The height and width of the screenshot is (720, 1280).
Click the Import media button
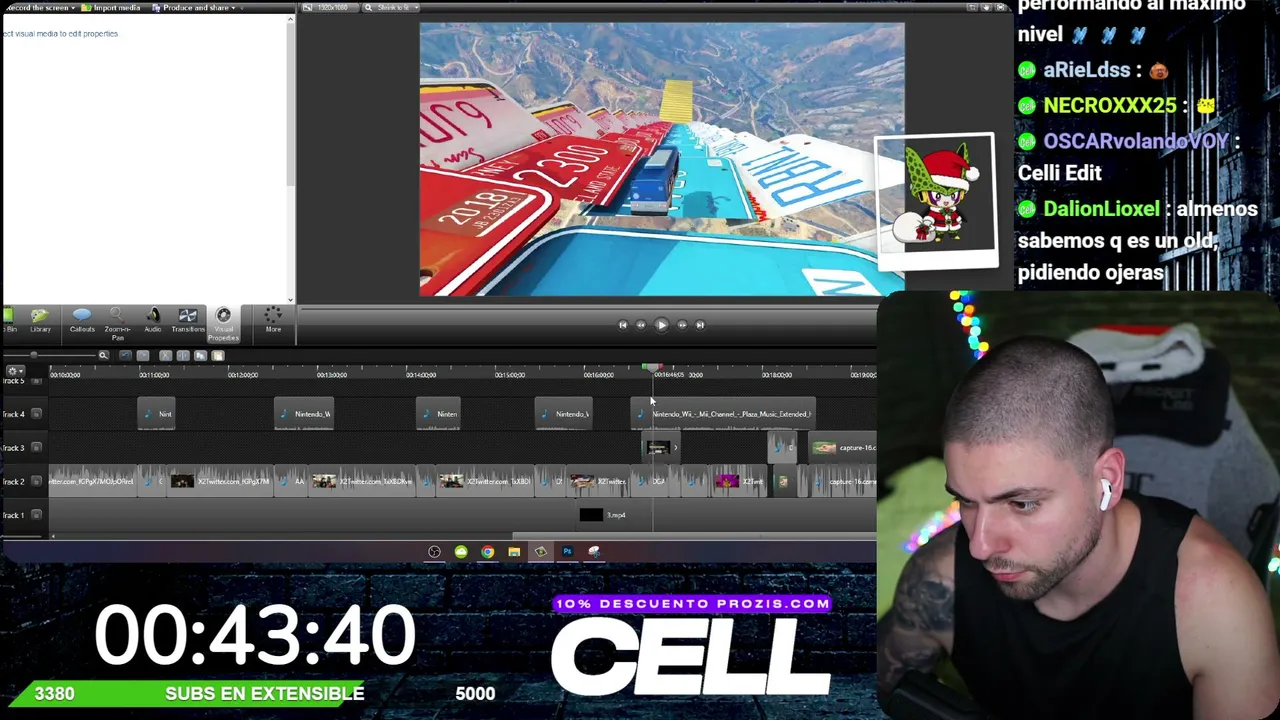[112, 8]
